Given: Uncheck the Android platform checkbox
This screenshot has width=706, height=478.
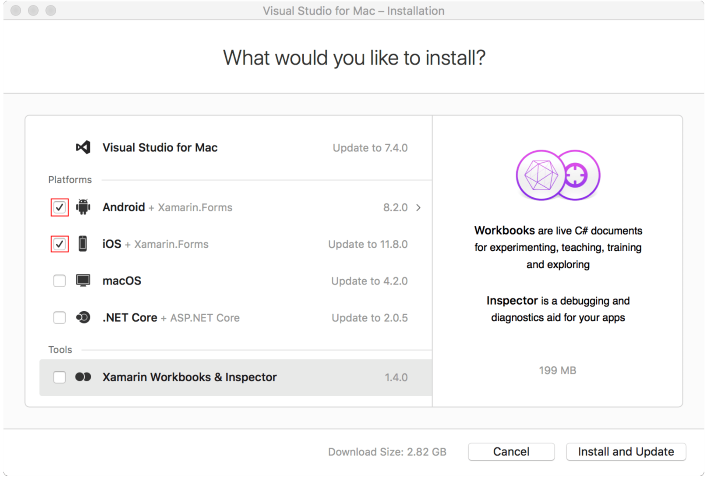Looking at the screenshot, I should [x=59, y=207].
